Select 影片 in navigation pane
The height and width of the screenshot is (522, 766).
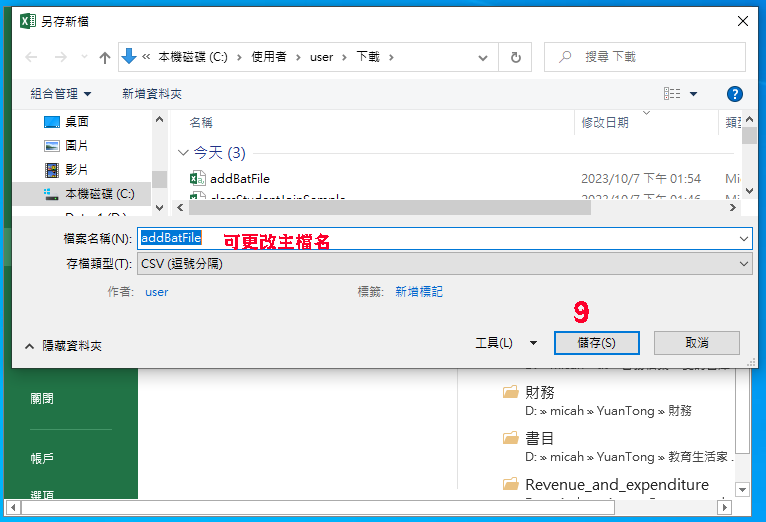click(77, 169)
